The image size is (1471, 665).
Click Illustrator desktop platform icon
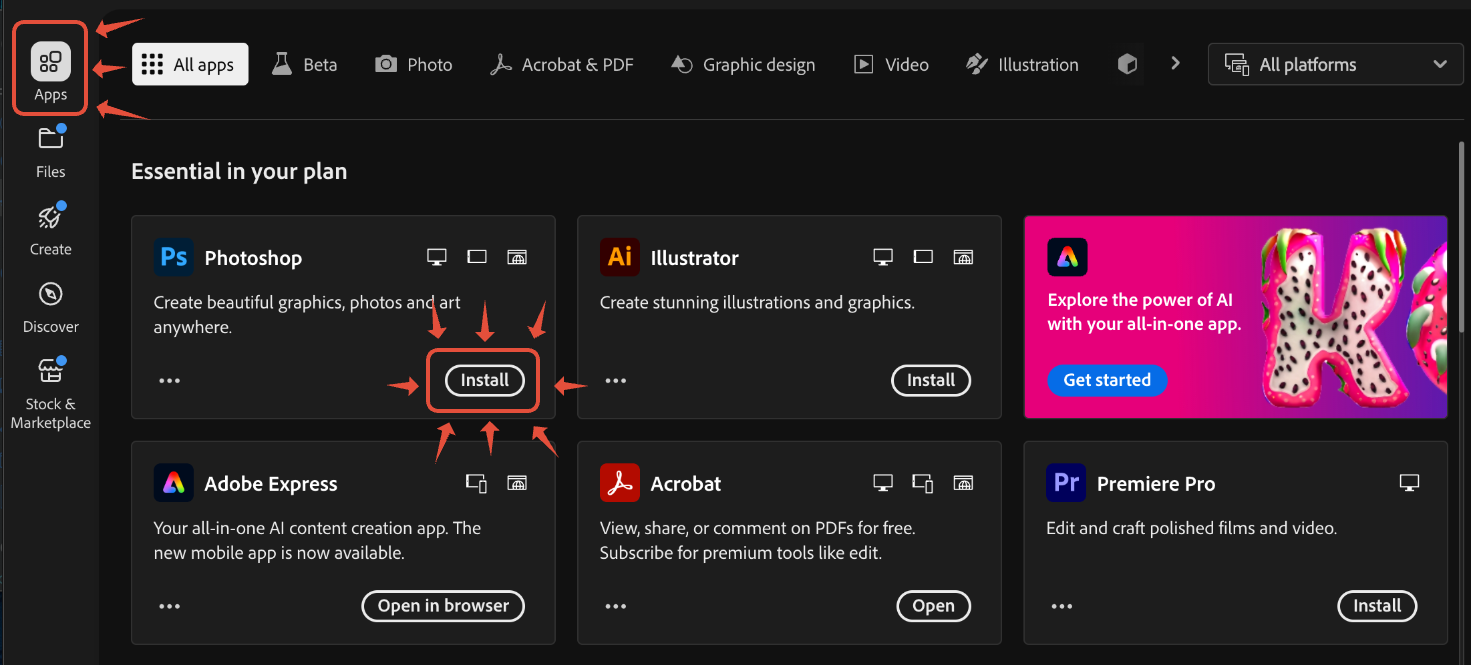click(x=882, y=257)
